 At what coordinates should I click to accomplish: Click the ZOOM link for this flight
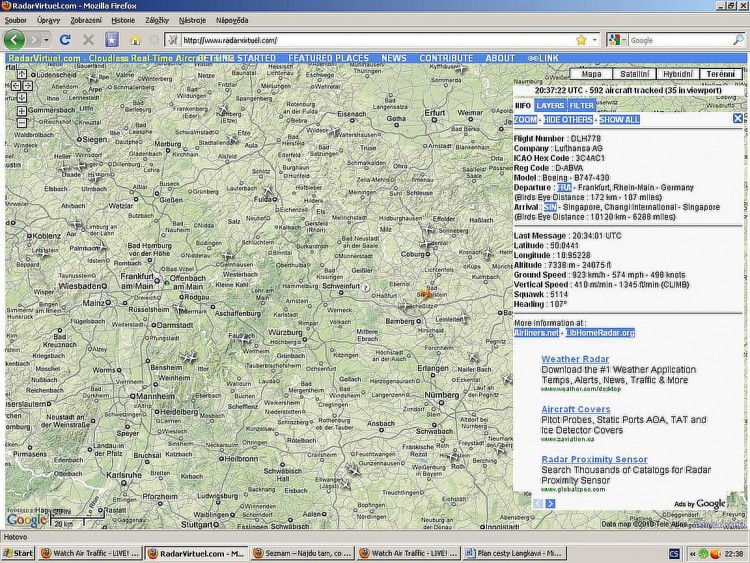point(525,120)
